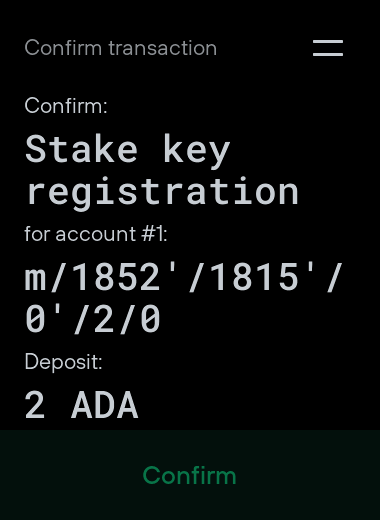380x520 pixels.
Task: Click the "0'/2/0" path line
Action: point(93,318)
